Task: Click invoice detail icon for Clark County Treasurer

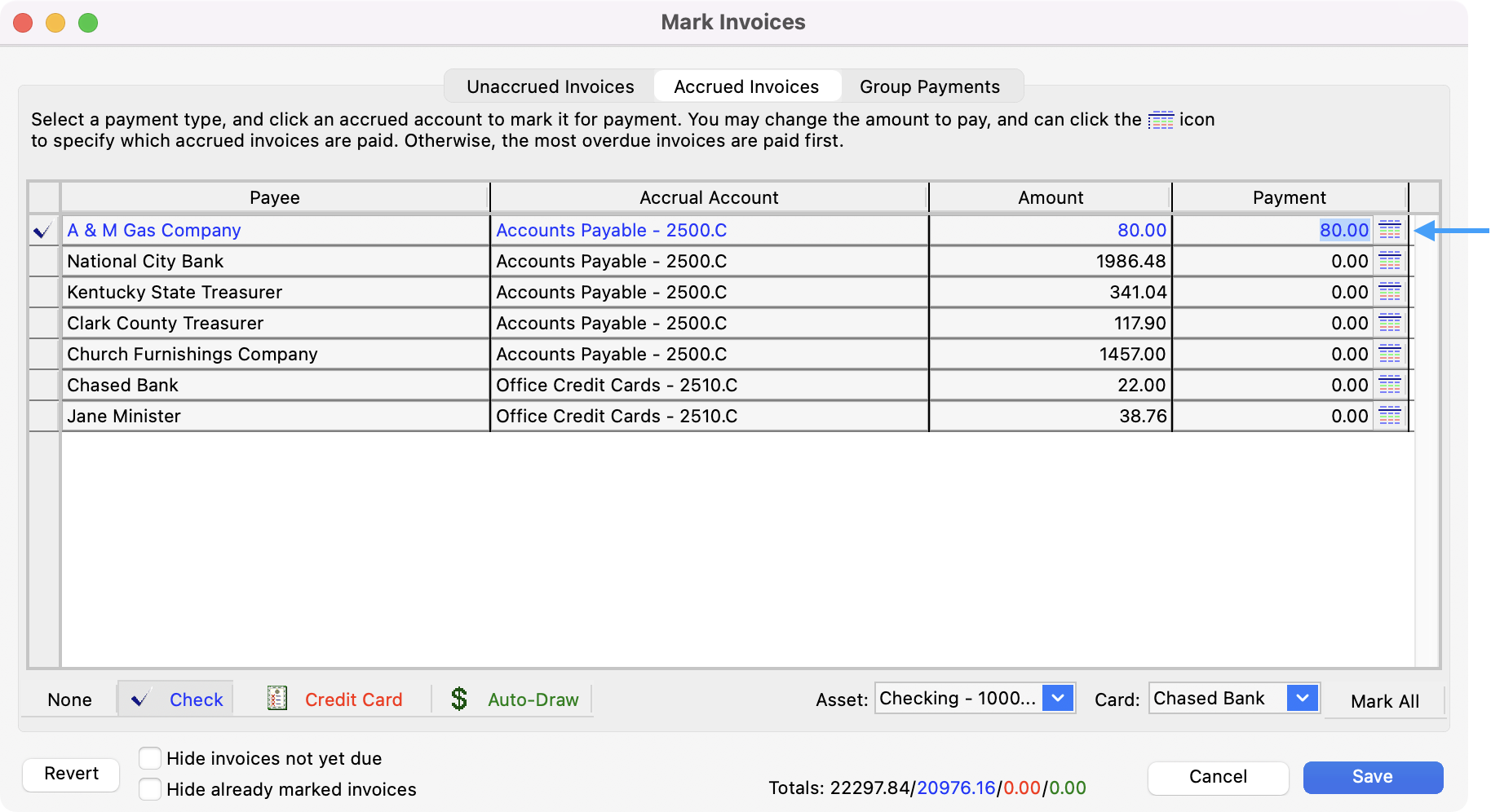Action: 1389,324
